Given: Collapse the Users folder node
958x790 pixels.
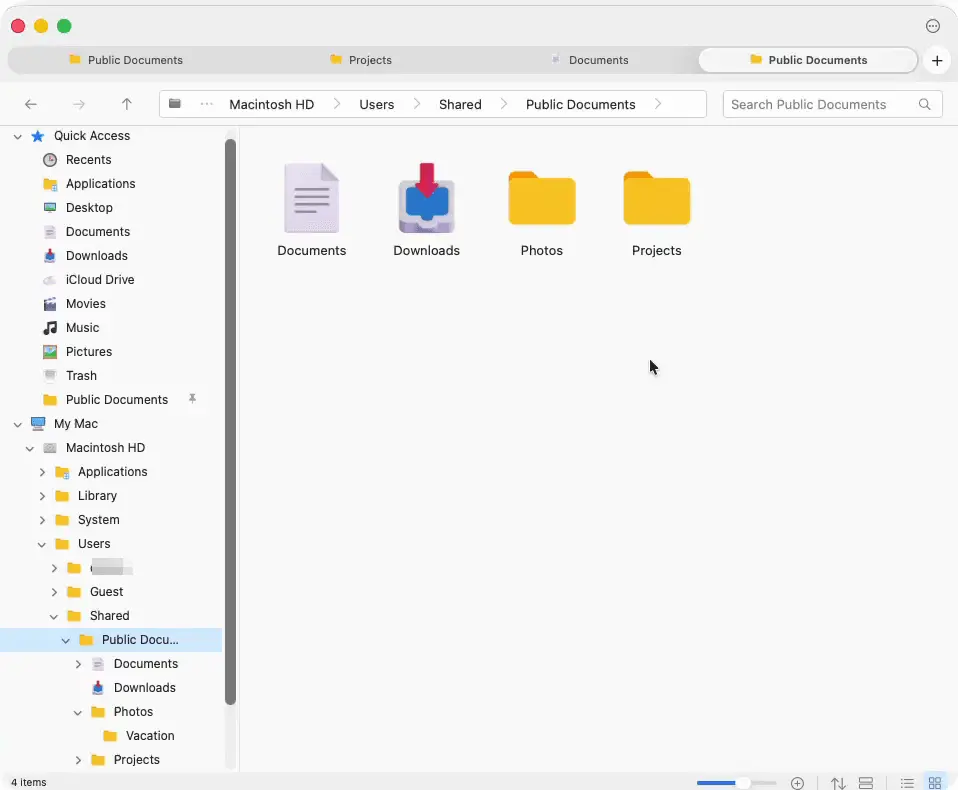Looking at the screenshot, I should click(x=42, y=544).
